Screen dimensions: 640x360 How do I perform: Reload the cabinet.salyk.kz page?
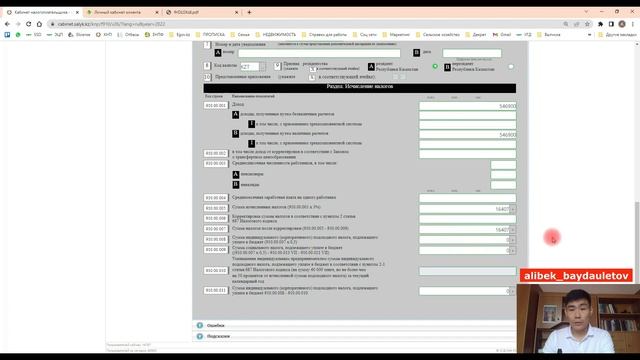[29, 24]
